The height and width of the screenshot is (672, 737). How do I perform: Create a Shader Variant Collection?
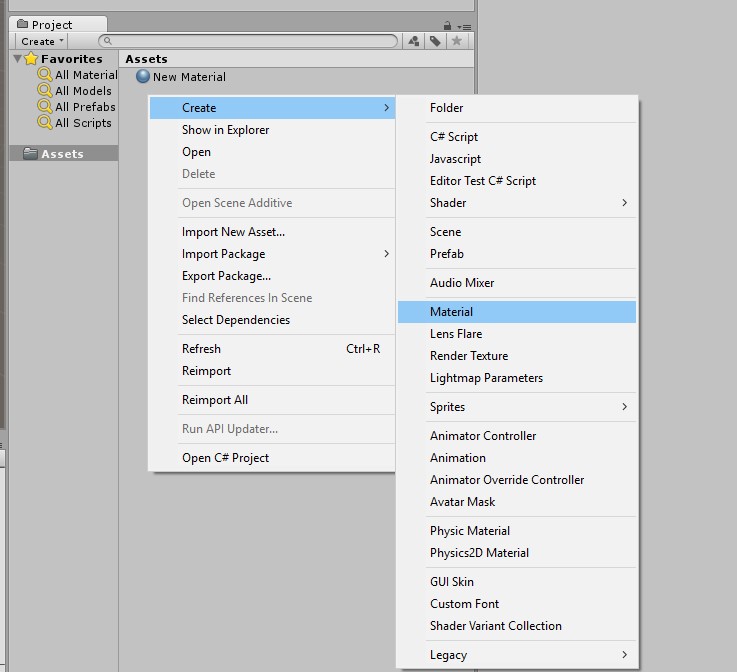(x=517, y=626)
